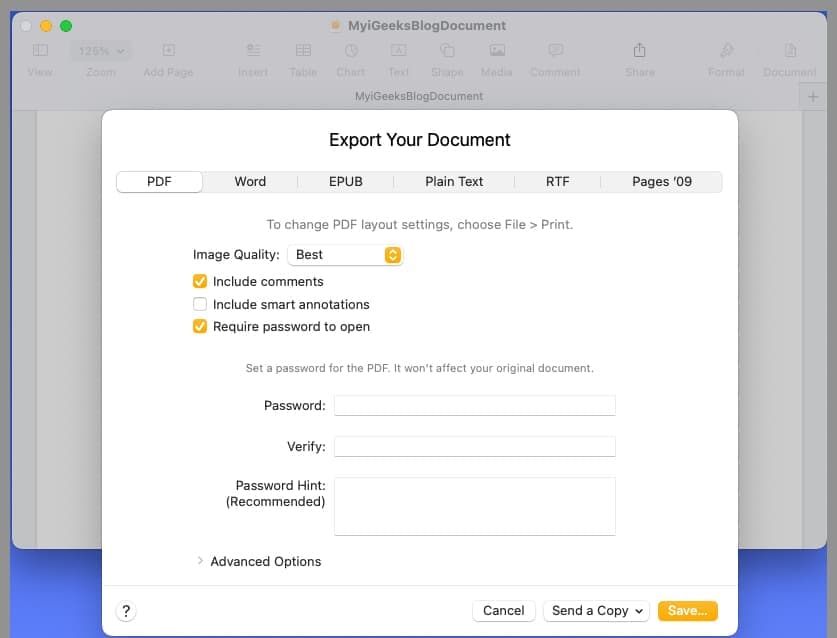Open the Document settings icon

(790, 50)
